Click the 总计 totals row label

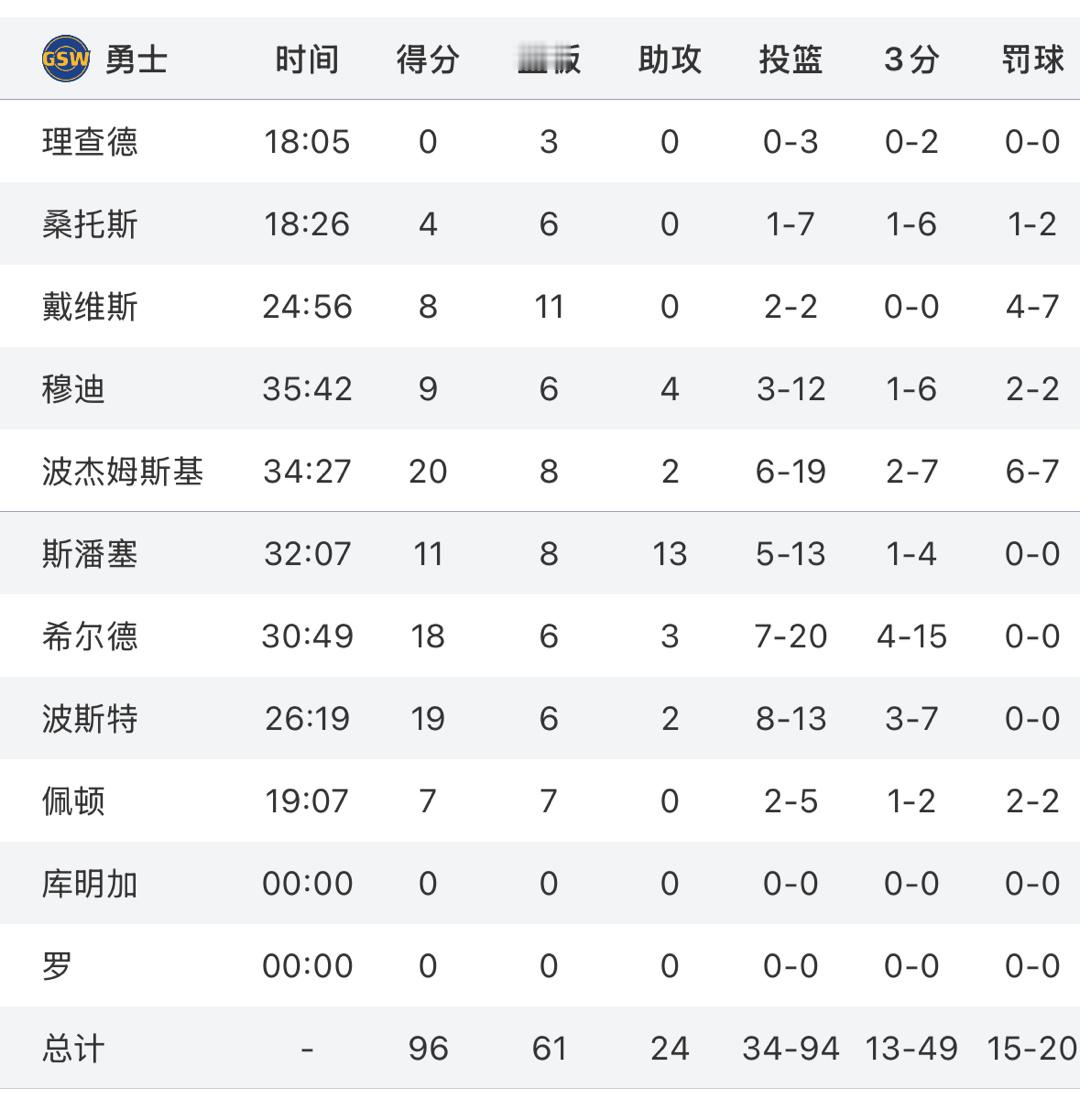pos(73,1048)
